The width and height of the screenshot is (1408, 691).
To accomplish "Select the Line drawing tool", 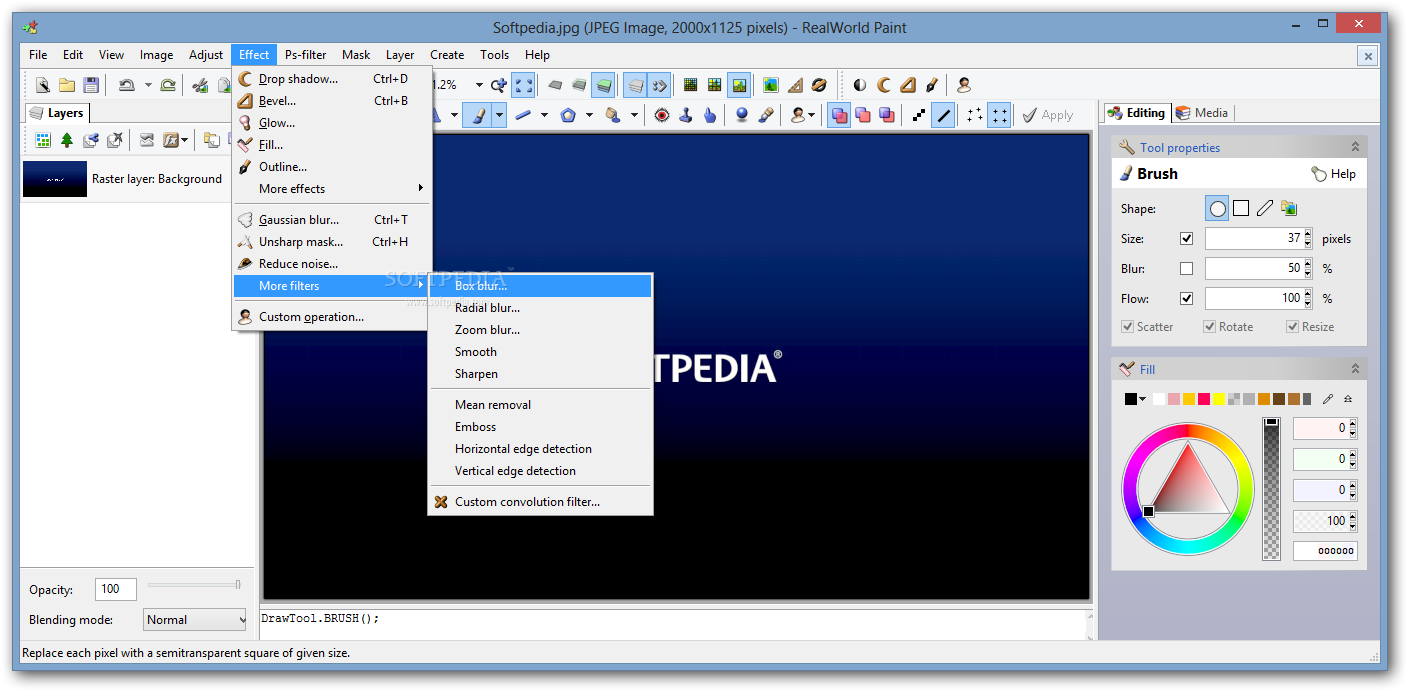I will click(523, 115).
